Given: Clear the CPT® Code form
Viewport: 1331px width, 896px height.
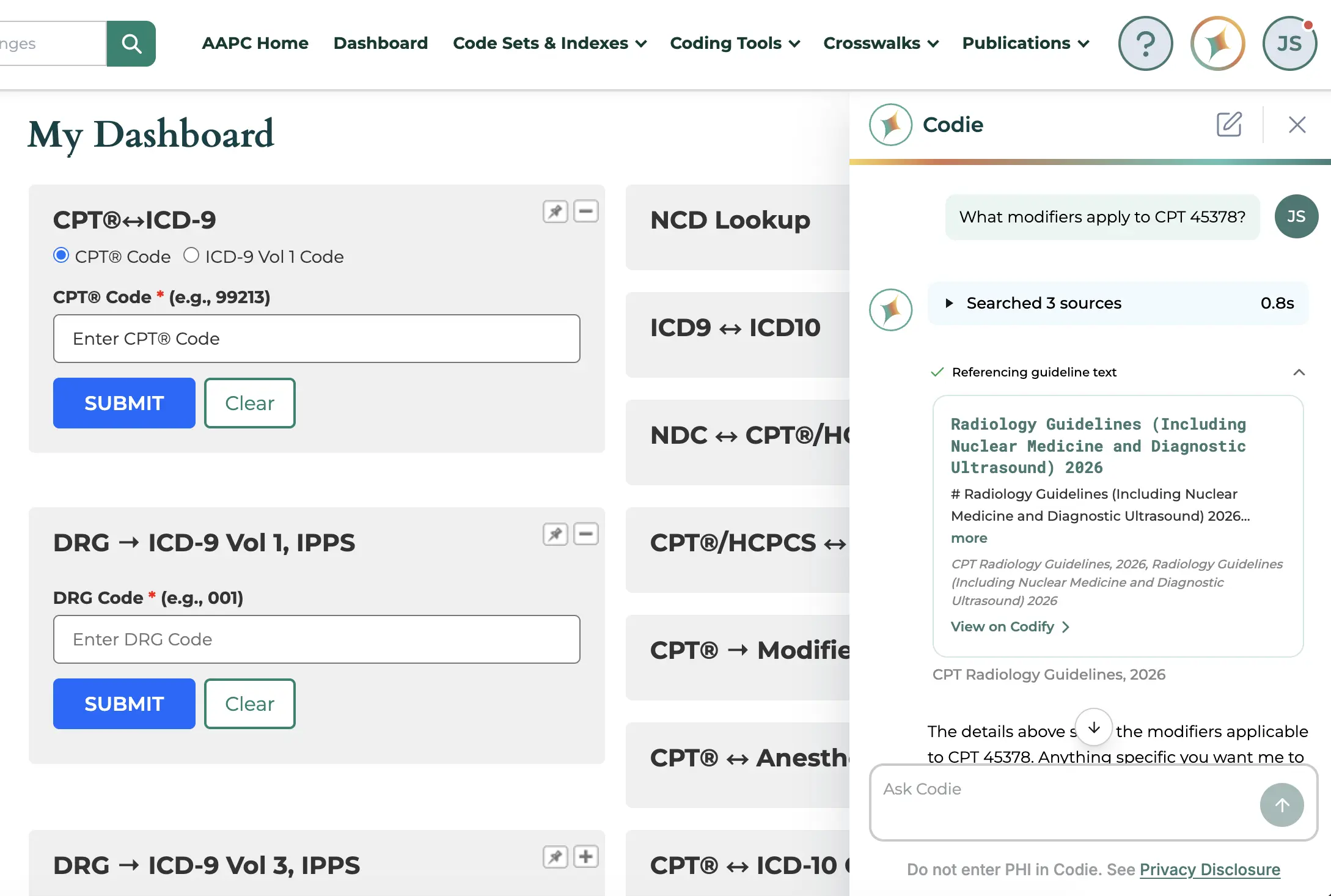Looking at the screenshot, I should [x=249, y=403].
